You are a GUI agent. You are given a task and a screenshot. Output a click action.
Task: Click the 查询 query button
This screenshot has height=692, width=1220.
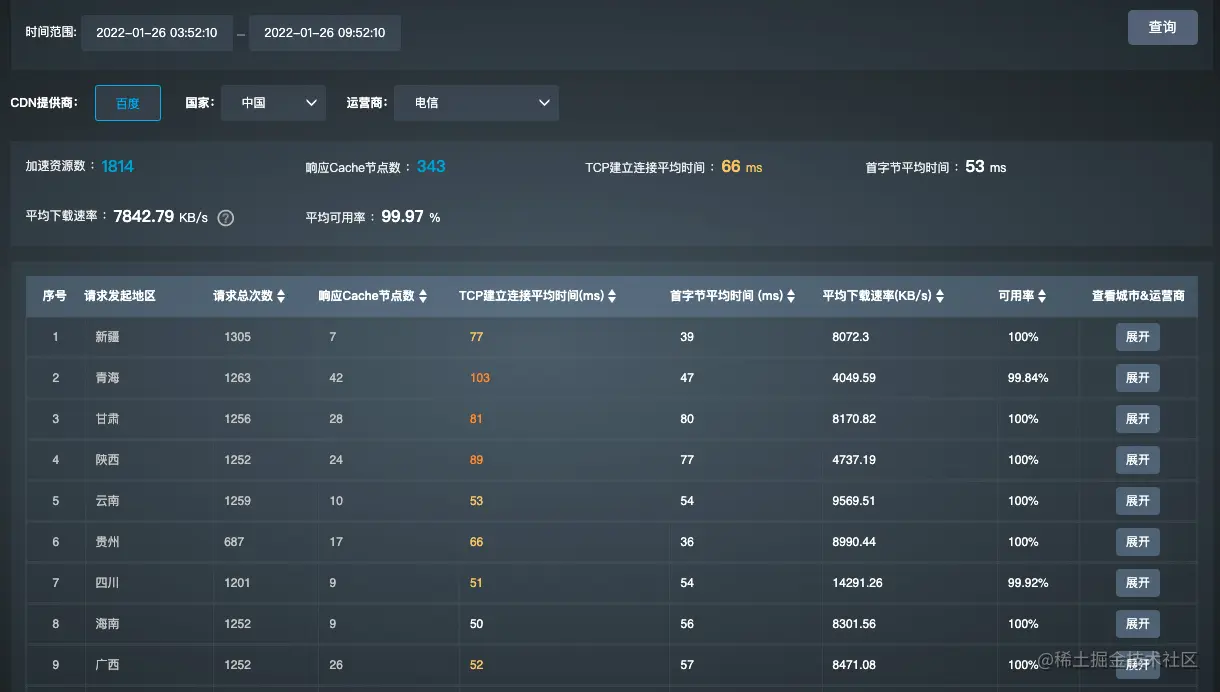click(1162, 27)
